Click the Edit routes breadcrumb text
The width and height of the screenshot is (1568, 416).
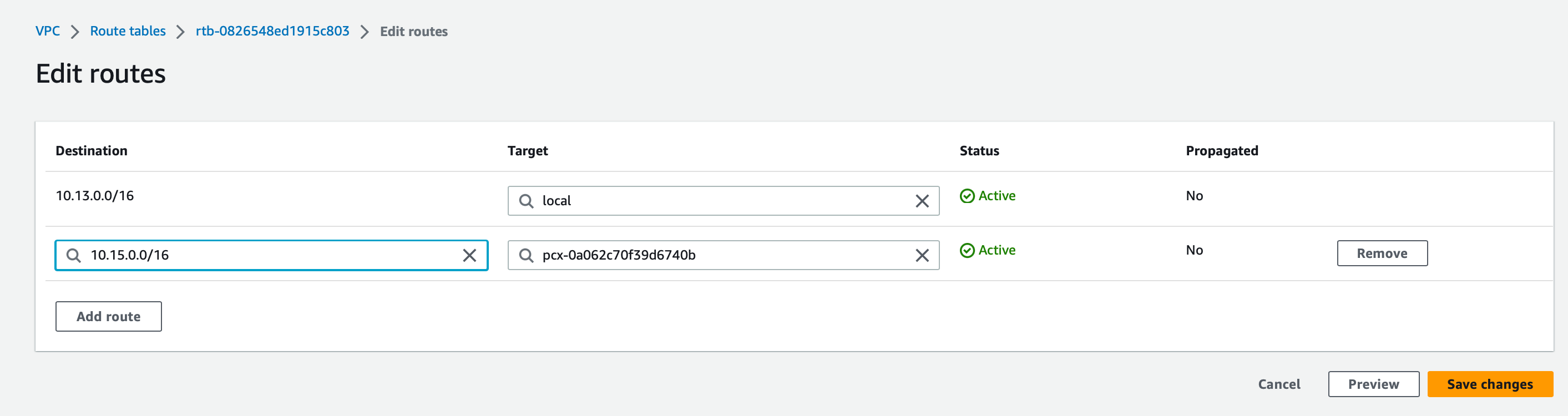[x=413, y=32]
